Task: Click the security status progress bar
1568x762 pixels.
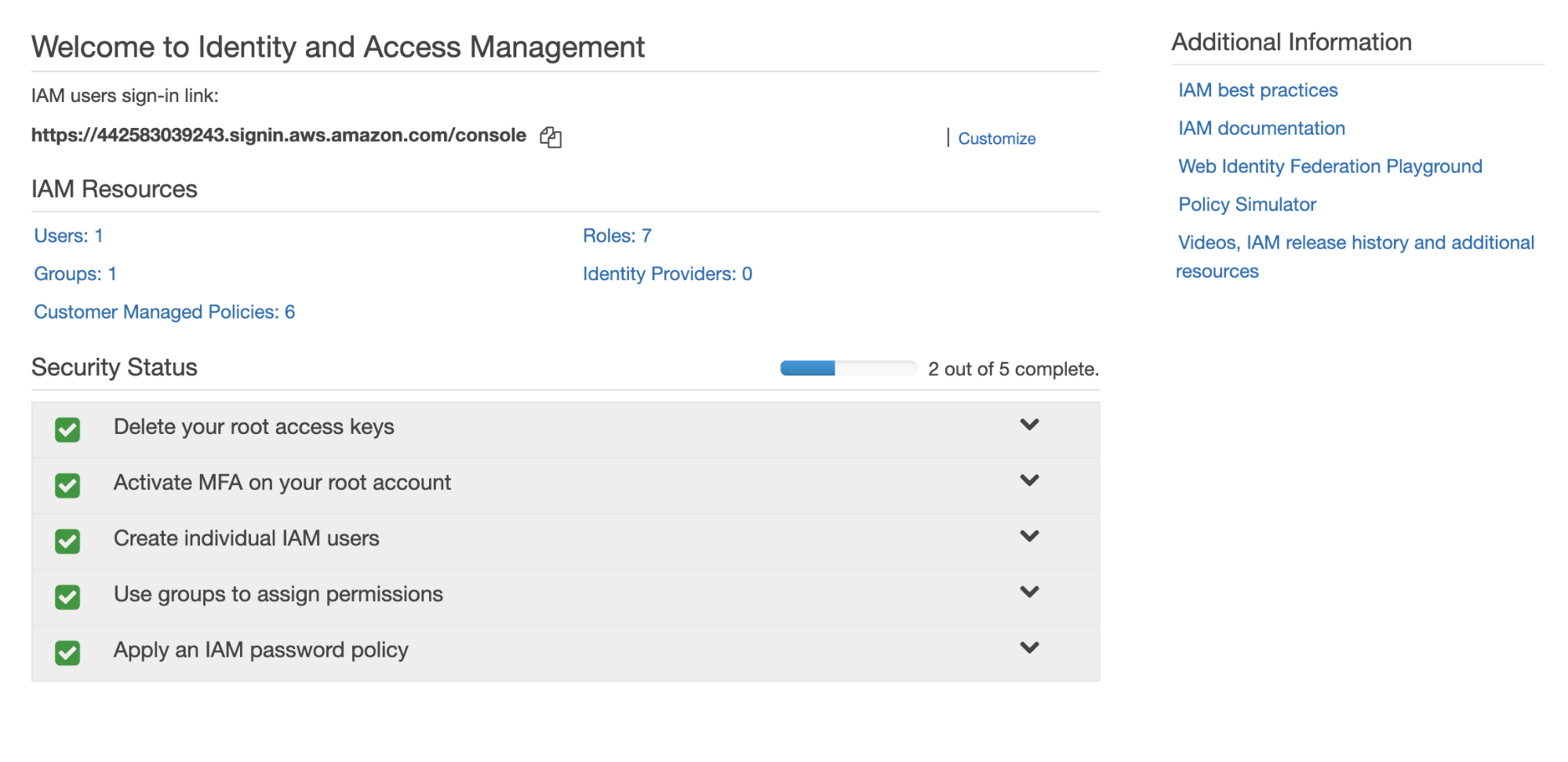Action: coord(847,367)
